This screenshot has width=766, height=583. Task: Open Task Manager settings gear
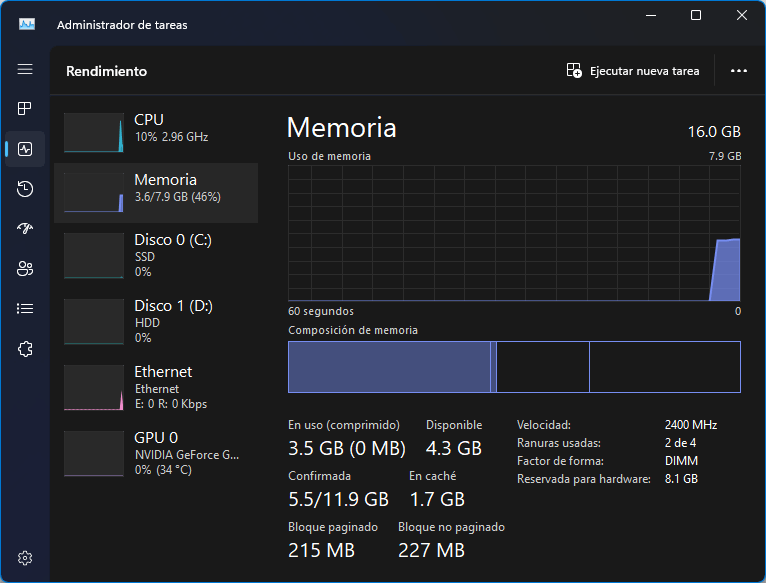pyautogui.click(x=25, y=557)
